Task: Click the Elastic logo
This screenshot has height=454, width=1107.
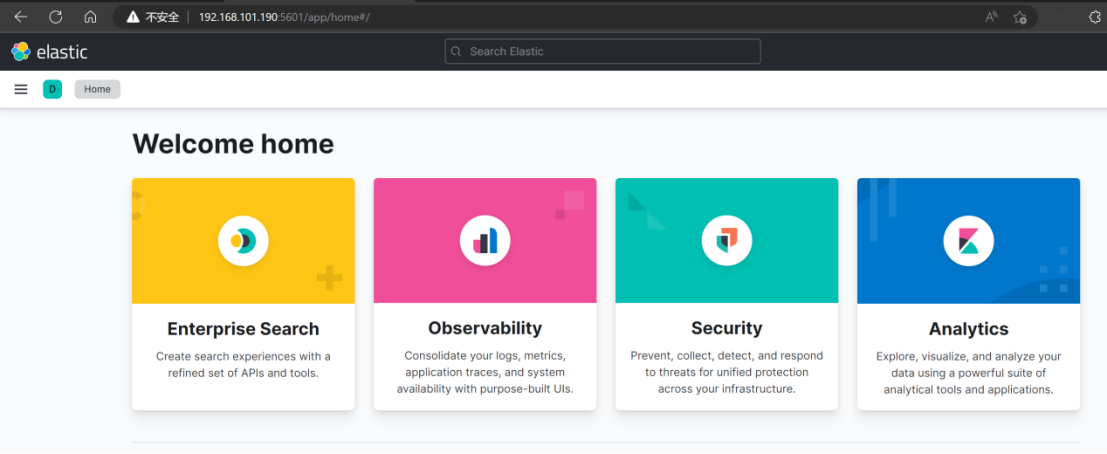Action: click(x=49, y=52)
